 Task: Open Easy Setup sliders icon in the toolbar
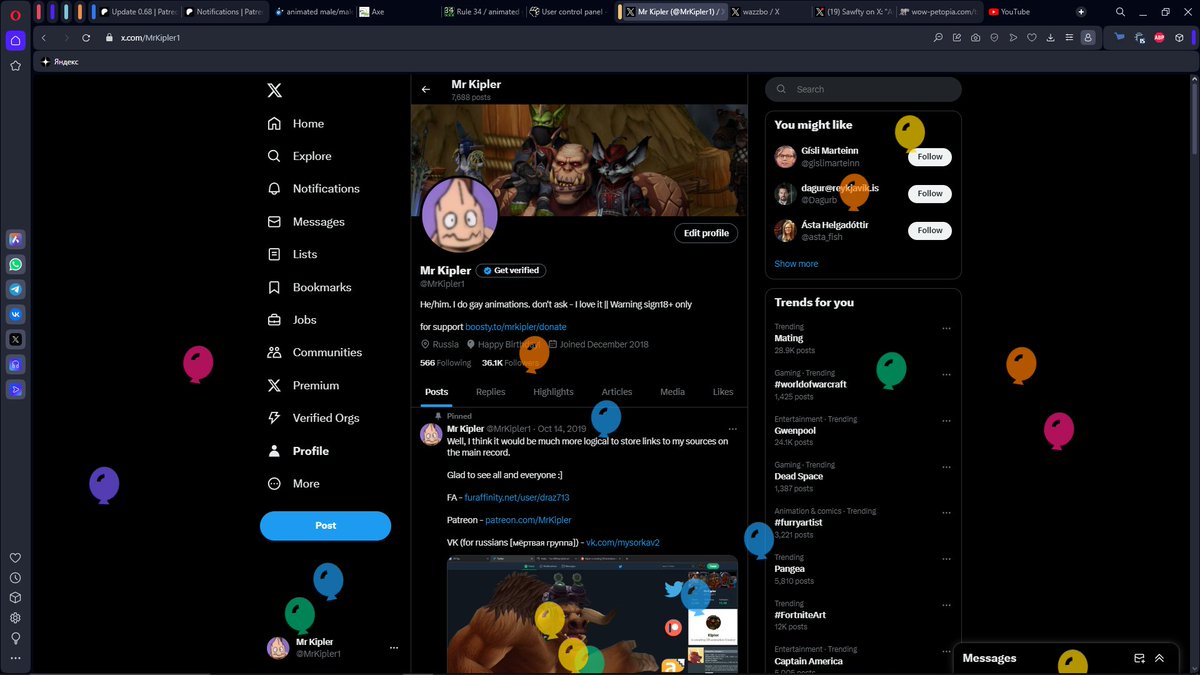click(x=1069, y=37)
